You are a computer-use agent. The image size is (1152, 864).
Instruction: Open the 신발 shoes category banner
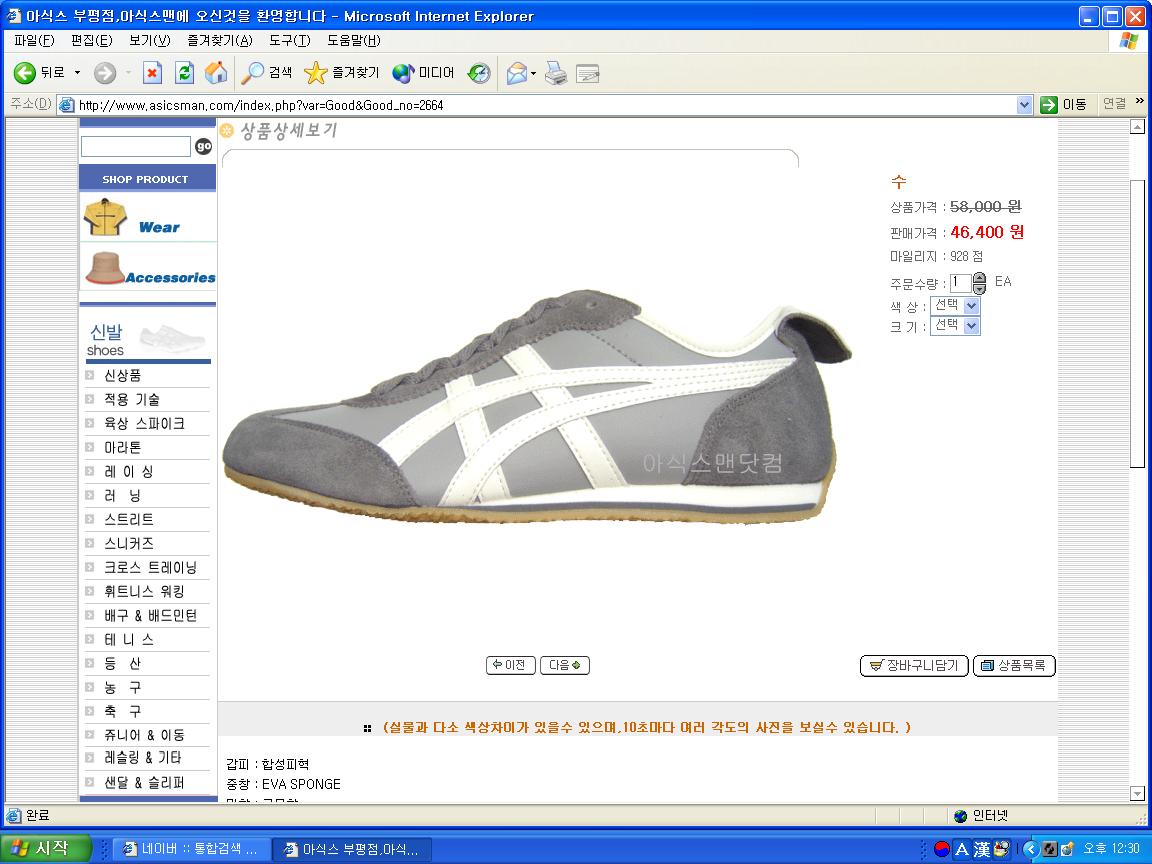[x=148, y=340]
